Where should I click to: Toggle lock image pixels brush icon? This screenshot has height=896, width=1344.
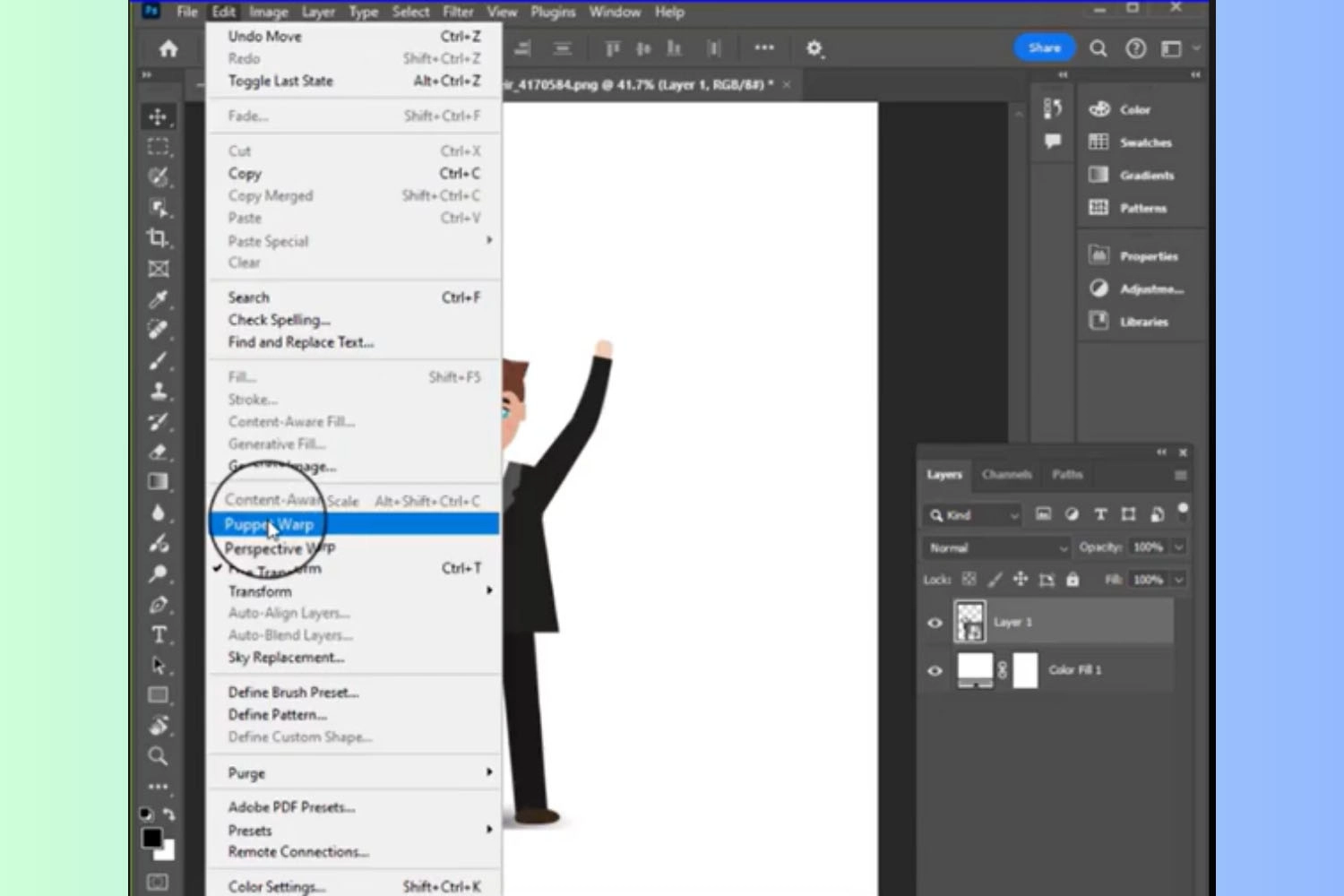[x=995, y=580]
